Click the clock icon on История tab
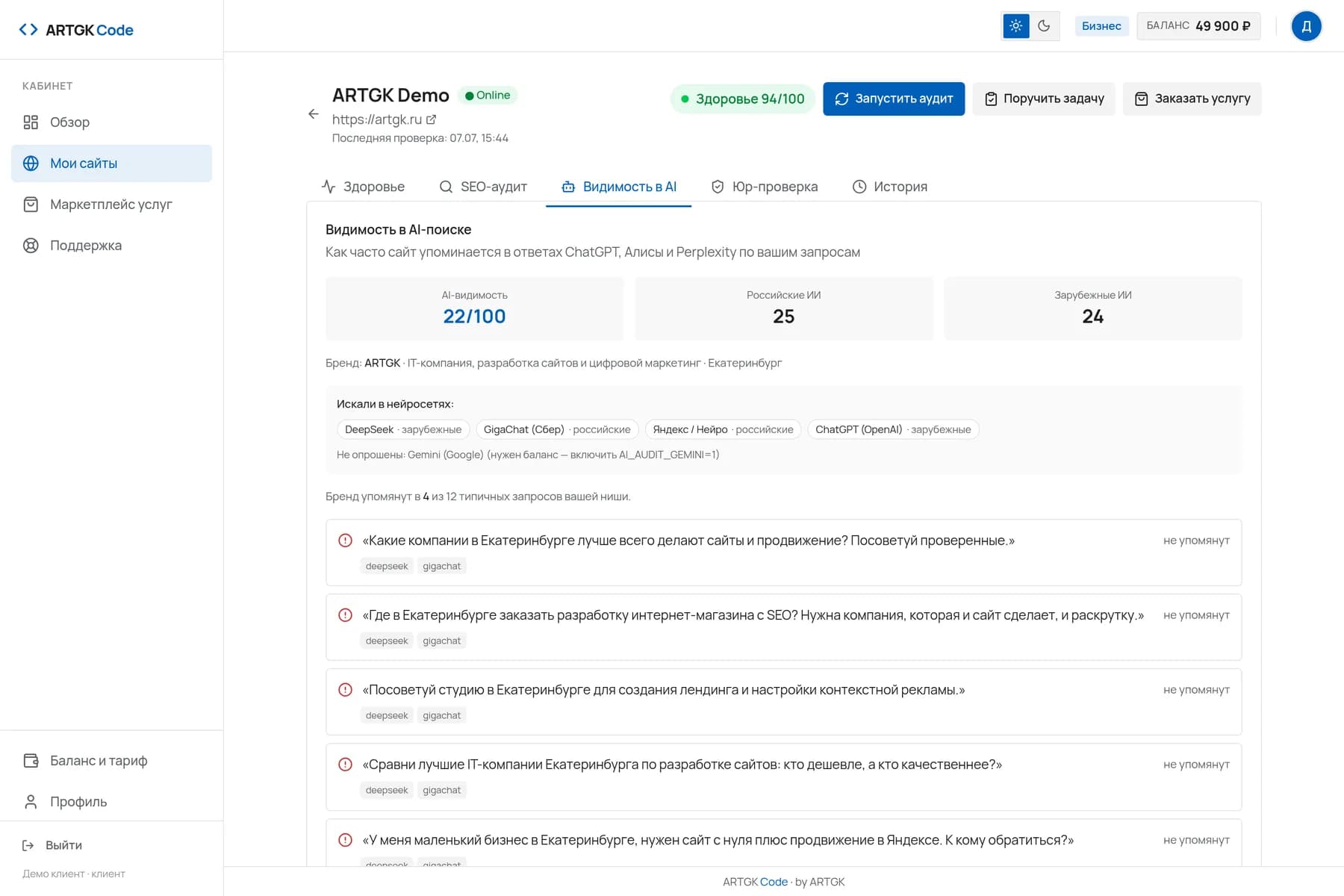 point(859,187)
